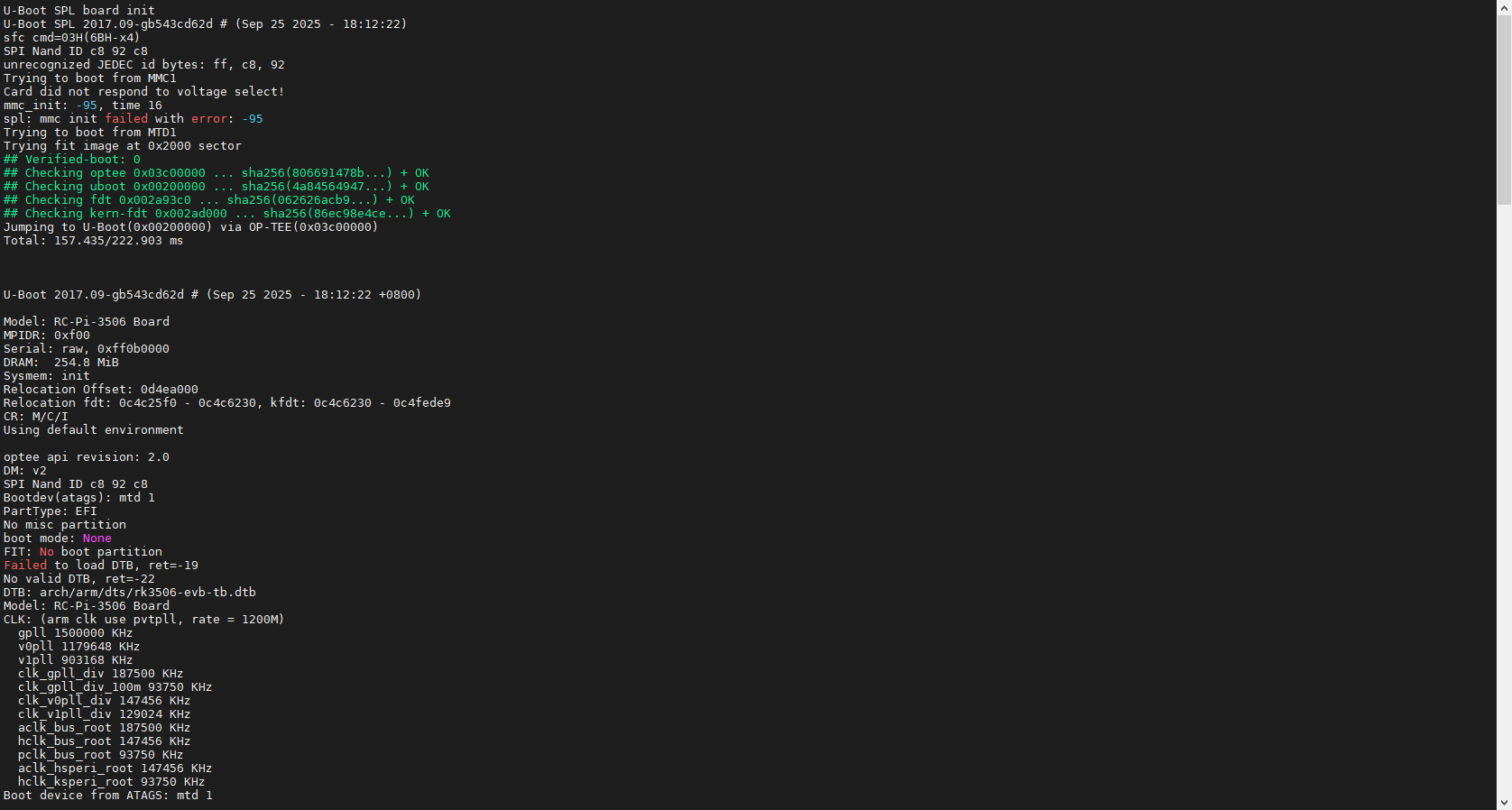Click the magenta 'None' boot mode value
Image resolution: width=1512 pixels, height=810 pixels.
(x=97, y=538)
